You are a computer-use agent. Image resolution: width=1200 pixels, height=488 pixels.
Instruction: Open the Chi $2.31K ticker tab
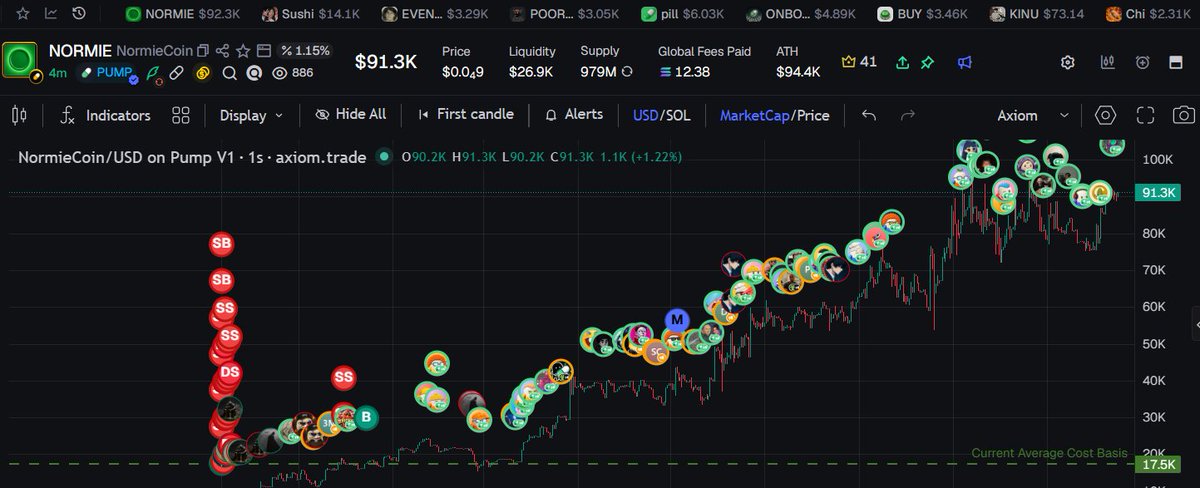pyautogui.click(x=1147, y=14)
